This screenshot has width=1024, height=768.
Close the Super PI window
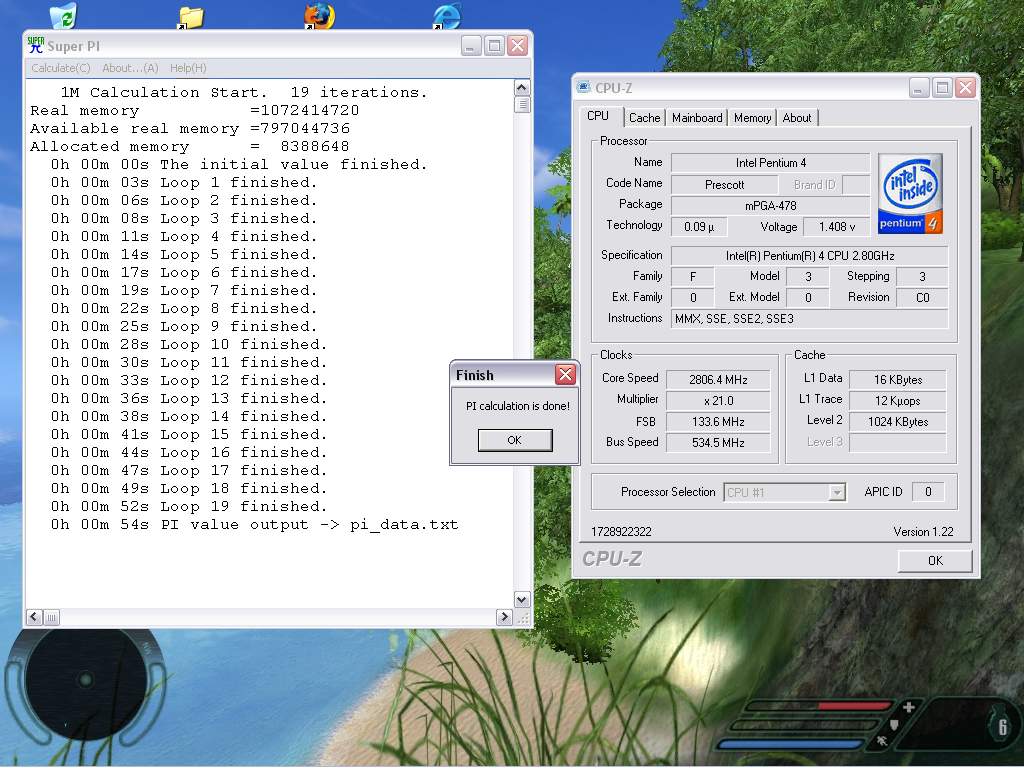pyautogui.click(x=518, y=45)
